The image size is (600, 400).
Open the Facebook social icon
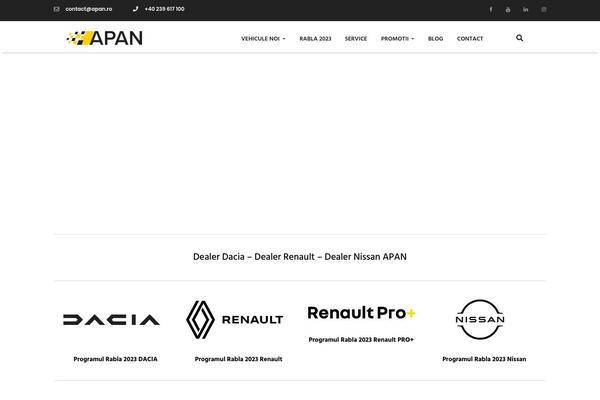tap(491, 10)
